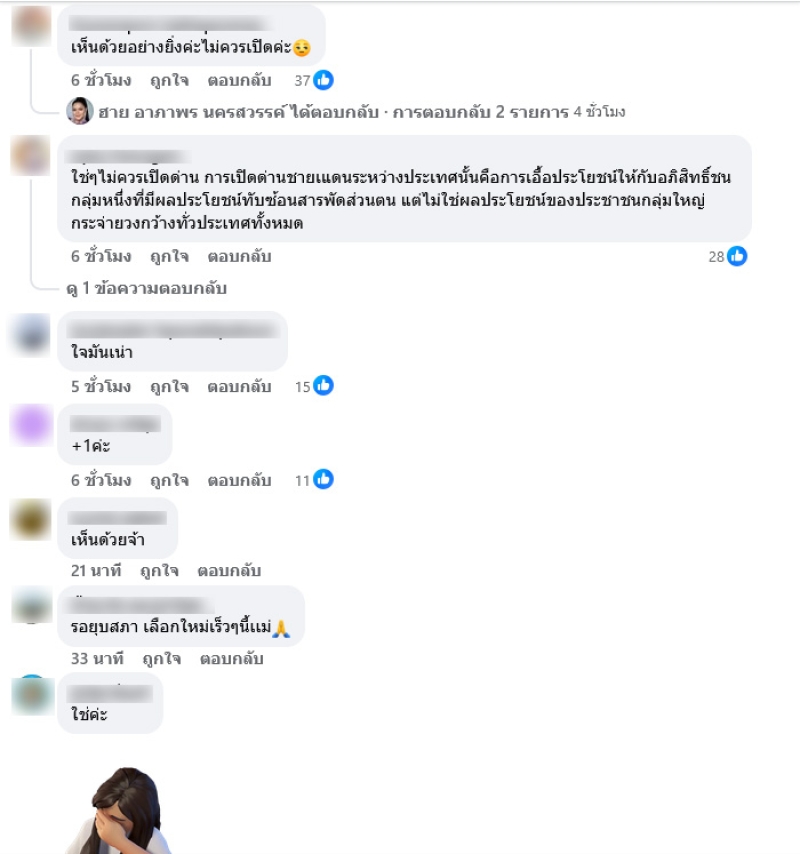Open the 33 นาที timestamp link

tap(97, 659)
